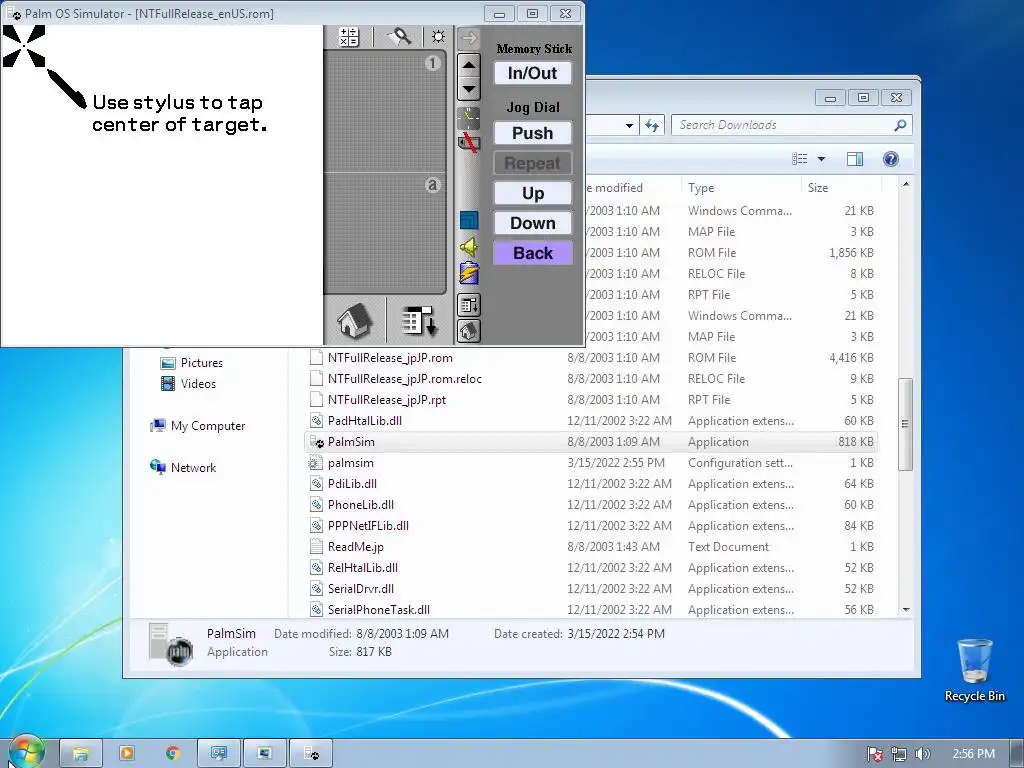Image resolution: width=1024 pixels, height=768 pixels.
Task: Tap the calculator silkscreen icon in simulator
Action: pos(349,37)
